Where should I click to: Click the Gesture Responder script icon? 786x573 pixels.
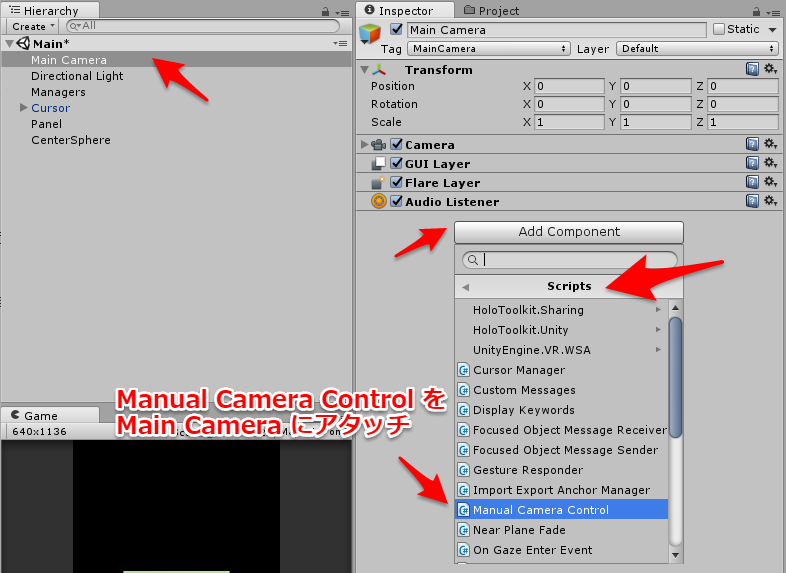pos(464,470)
